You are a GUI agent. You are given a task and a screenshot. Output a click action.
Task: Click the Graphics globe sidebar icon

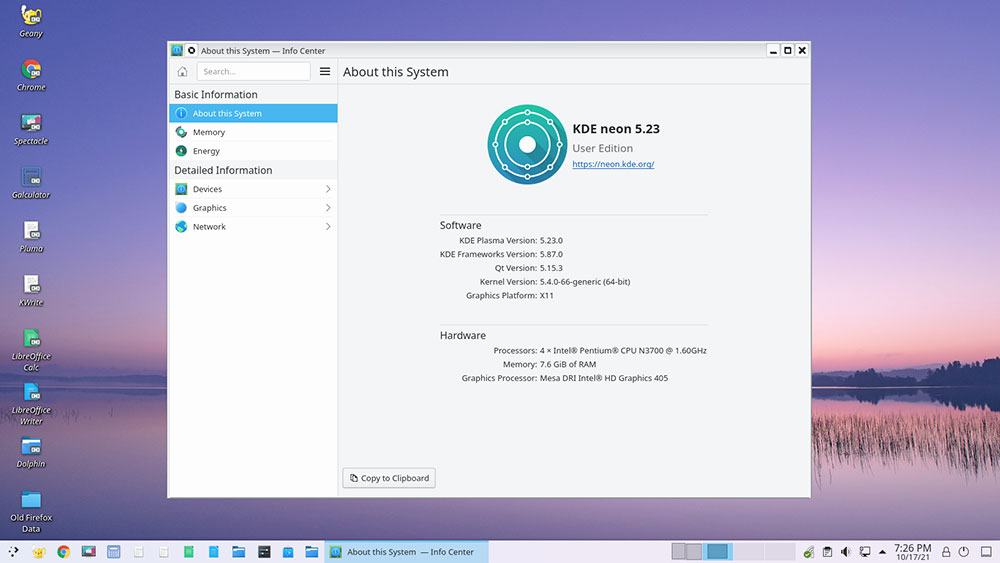(181, 208)
